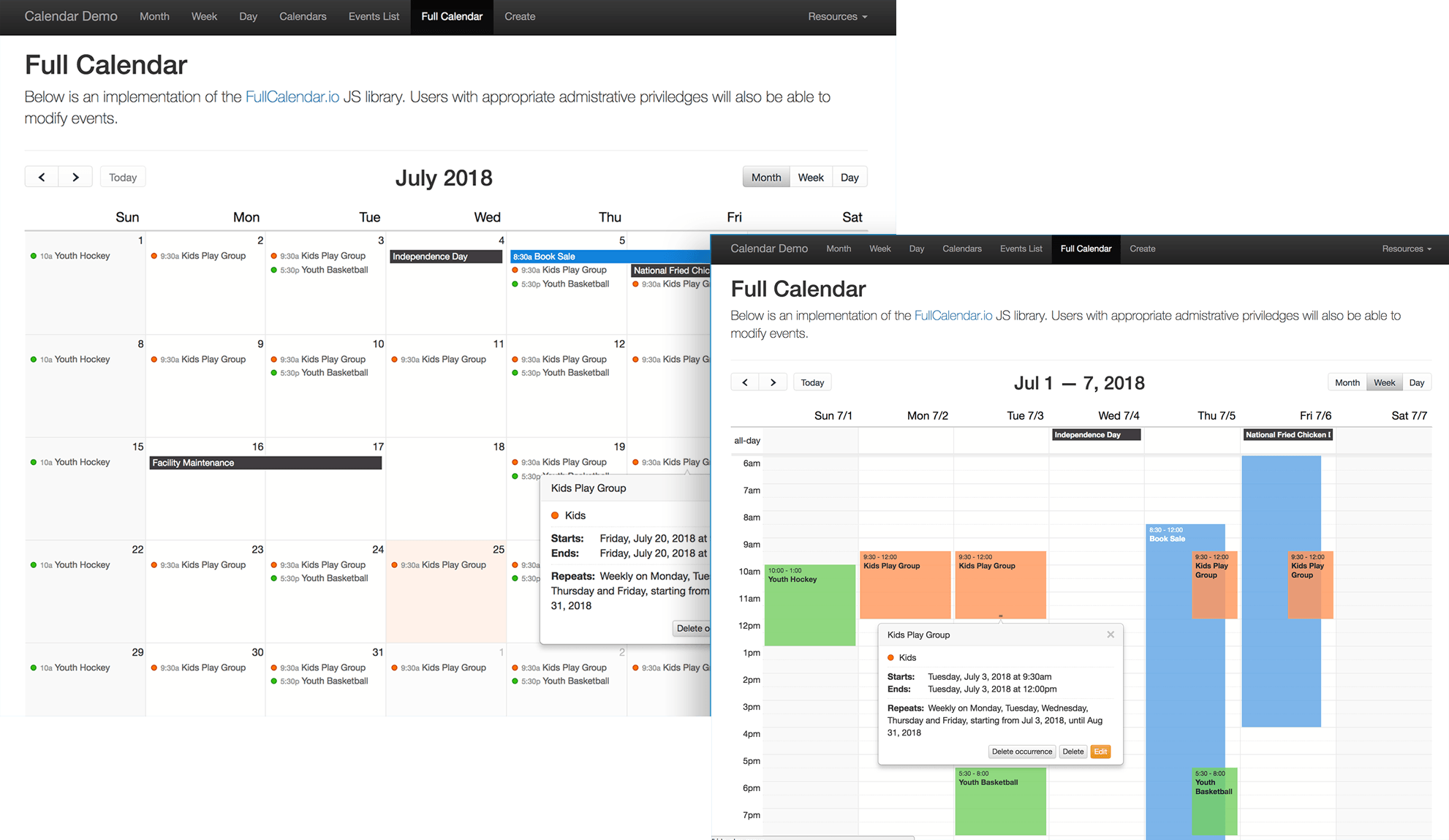This screenshot has width=1449, height=840.
Task: Click orange Edit button in week view popover
Action: click(1100, 752)
